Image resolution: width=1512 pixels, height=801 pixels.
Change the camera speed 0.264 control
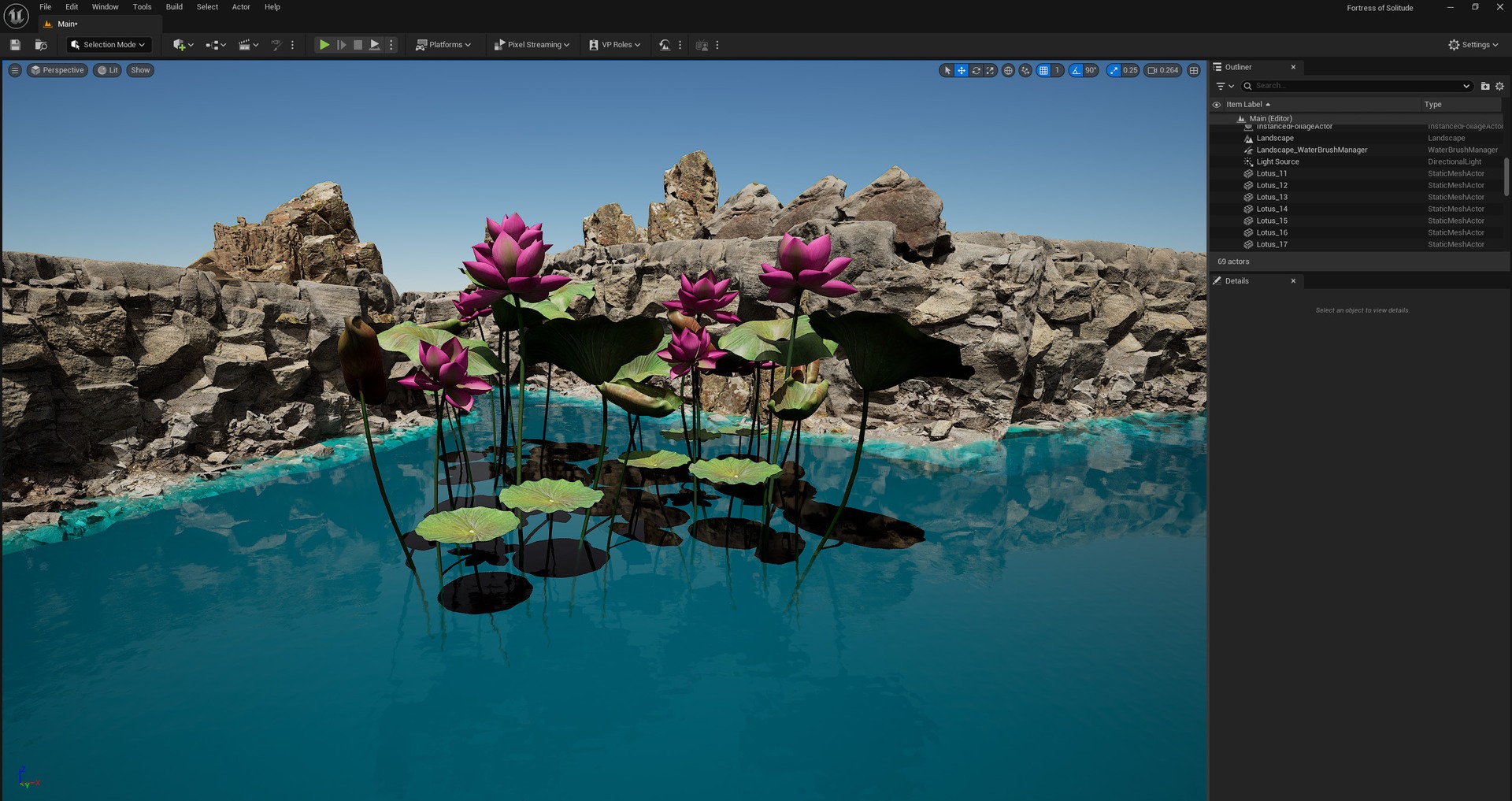click(1163, 70)
